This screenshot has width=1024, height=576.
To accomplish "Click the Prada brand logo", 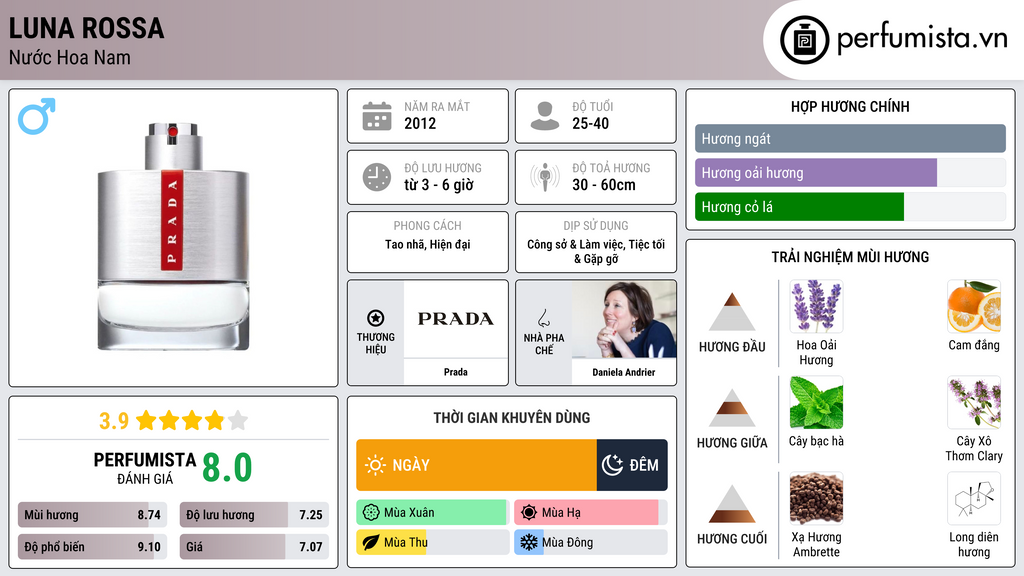I will 455,319.
